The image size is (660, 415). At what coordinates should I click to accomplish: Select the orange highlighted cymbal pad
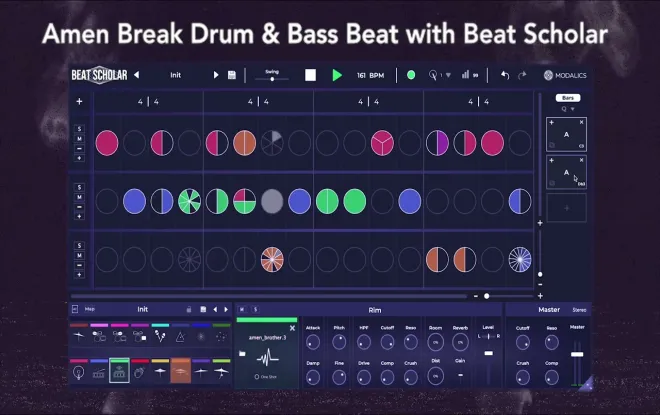pos(181,371)
